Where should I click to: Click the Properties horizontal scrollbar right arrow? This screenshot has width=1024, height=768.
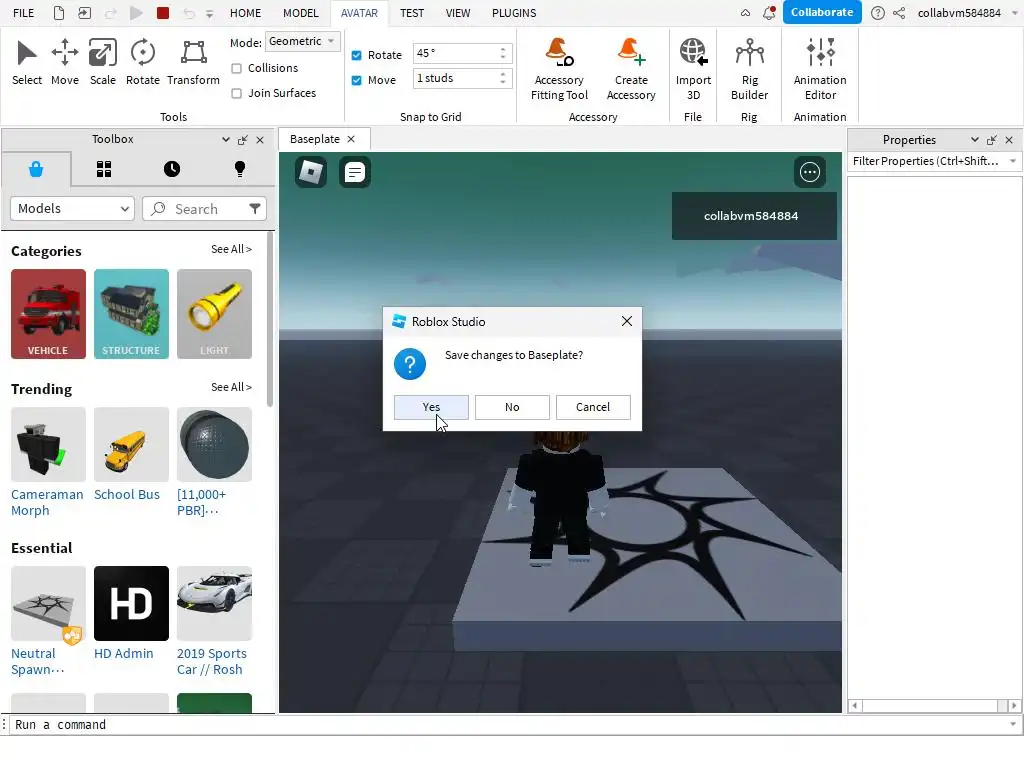pyautogui.click(x=1014, y=705)
